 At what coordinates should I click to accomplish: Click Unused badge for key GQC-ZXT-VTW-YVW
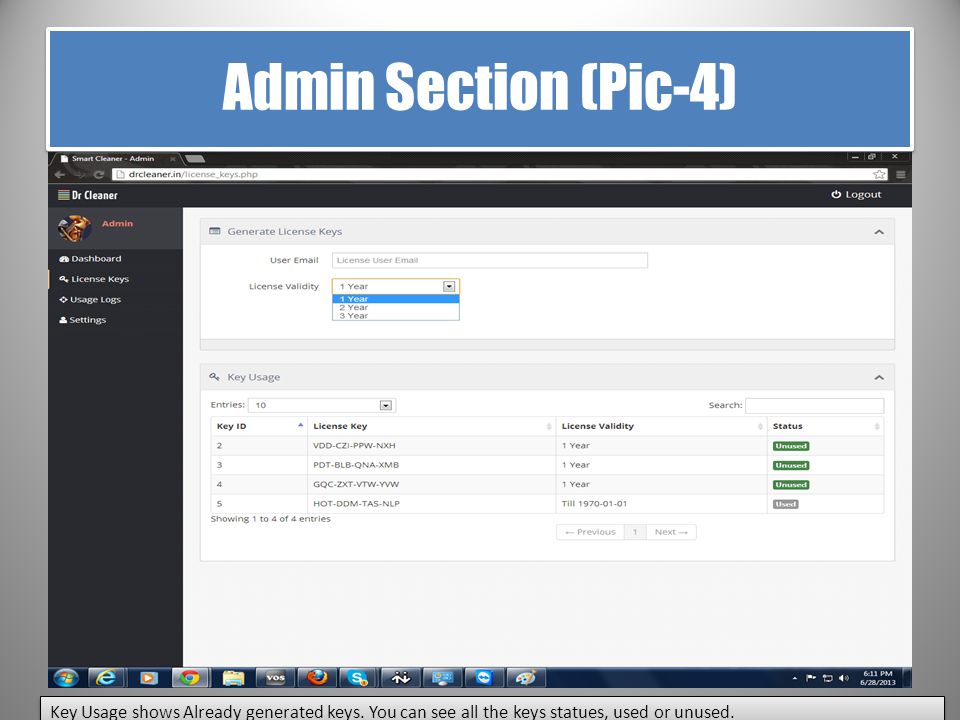pyautogui.click(x=790, y=484)
